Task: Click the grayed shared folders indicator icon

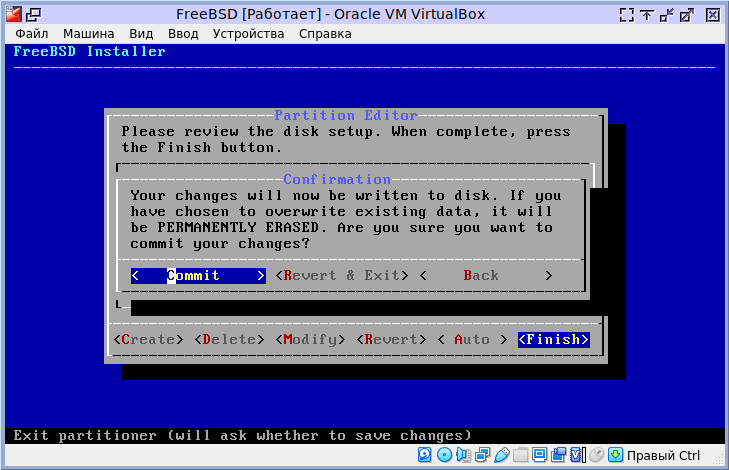Action: (520, 455)
